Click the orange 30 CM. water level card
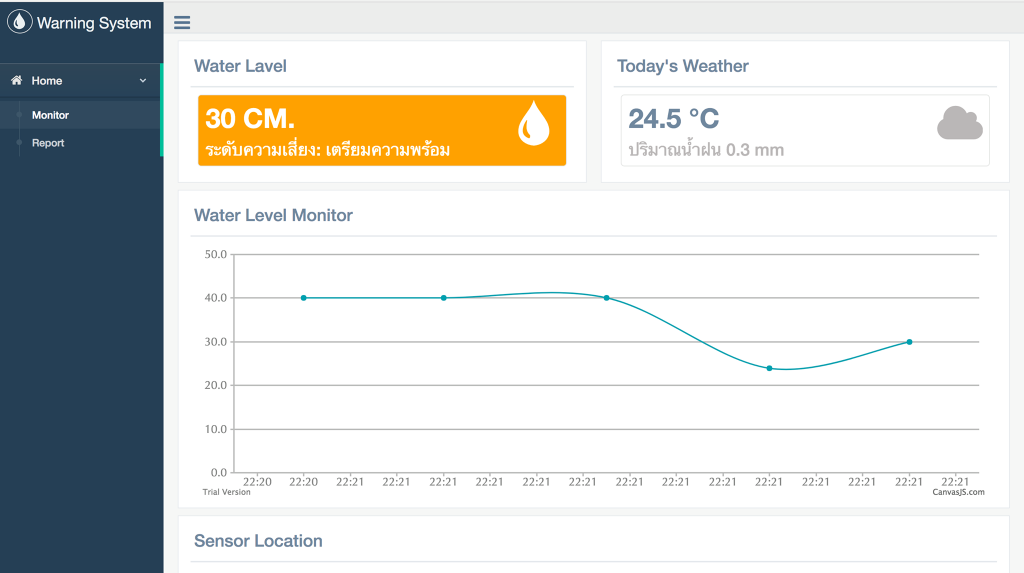This screenshot has height=573, width=1024. coord(382,130)
